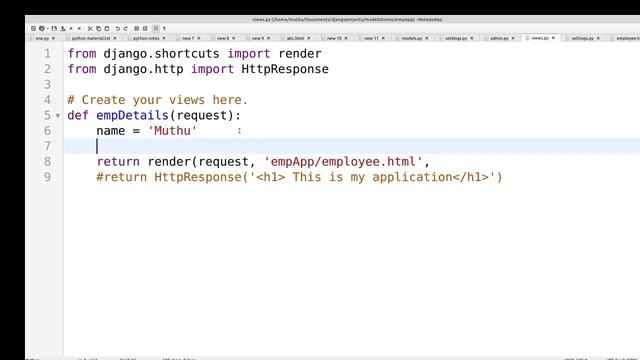Close the models.py tab
This screenshot has width=640, height=360.
427,38
